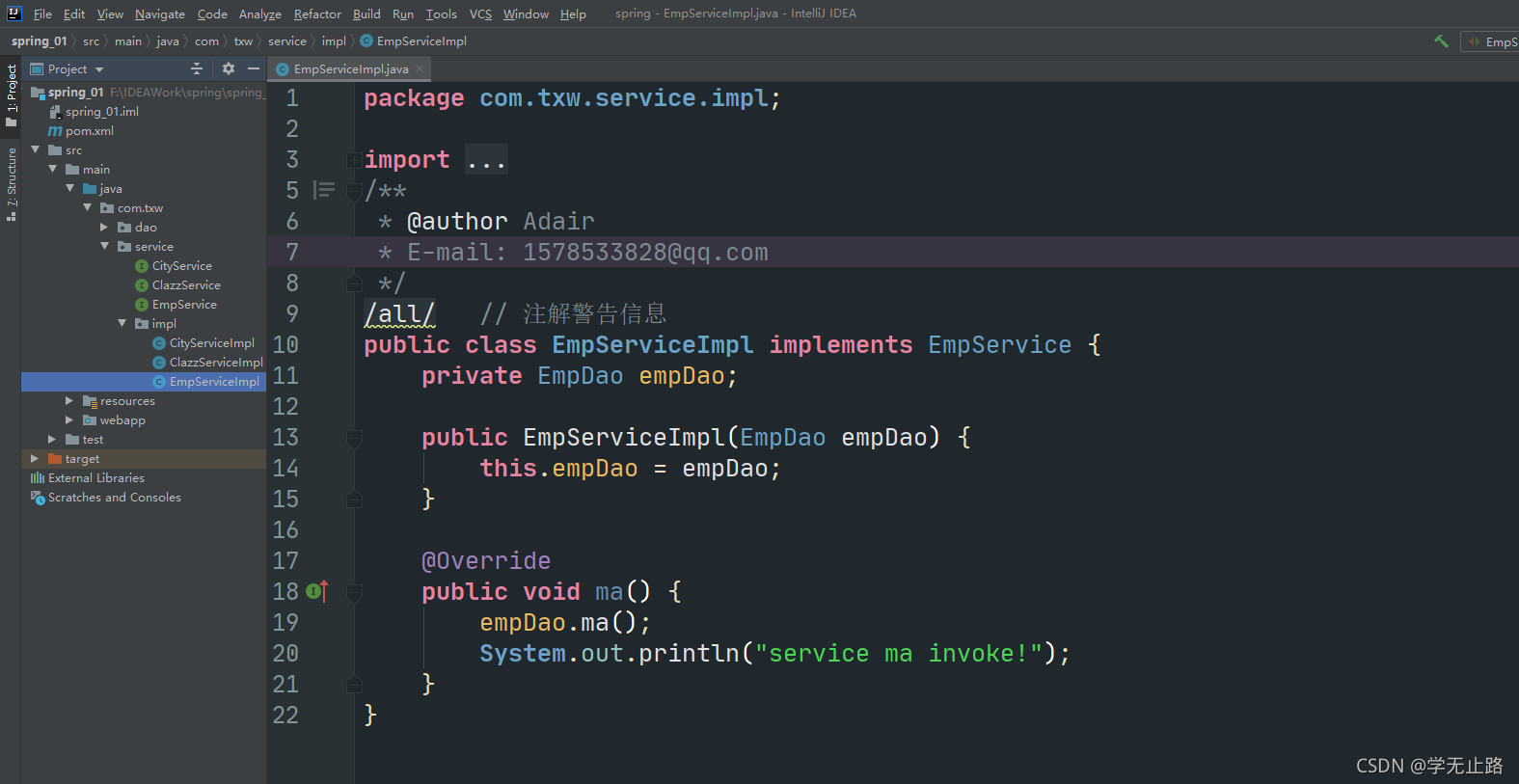Collapse all in Project panel
1519x784 pixels.
[x=197, y=68]
